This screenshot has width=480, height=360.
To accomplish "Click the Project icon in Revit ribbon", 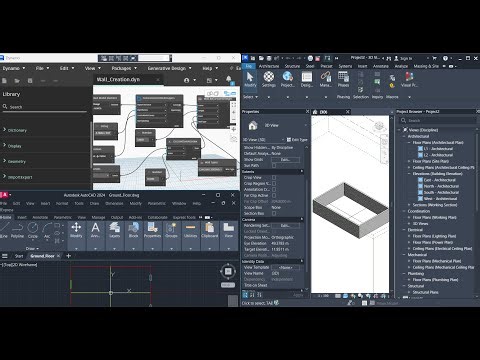I will pos(288,79).
